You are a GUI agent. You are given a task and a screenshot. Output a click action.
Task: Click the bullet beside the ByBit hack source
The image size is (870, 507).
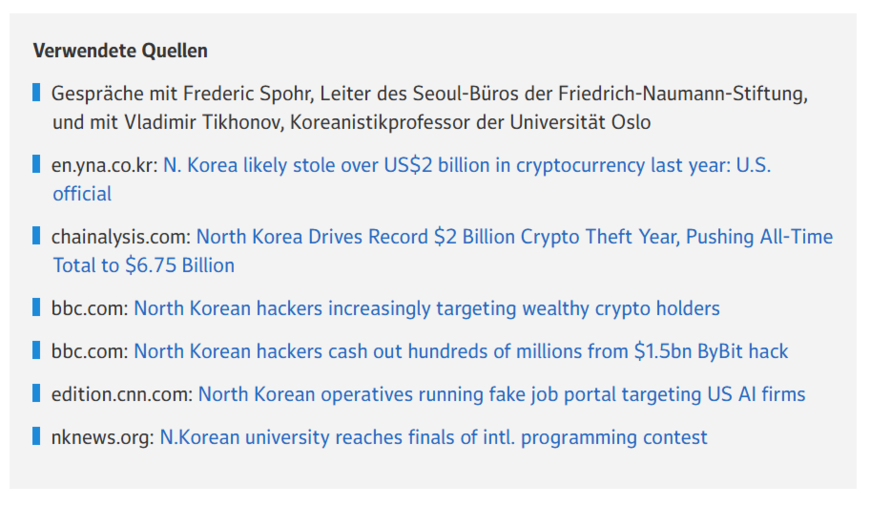click(x=36, y=350)
